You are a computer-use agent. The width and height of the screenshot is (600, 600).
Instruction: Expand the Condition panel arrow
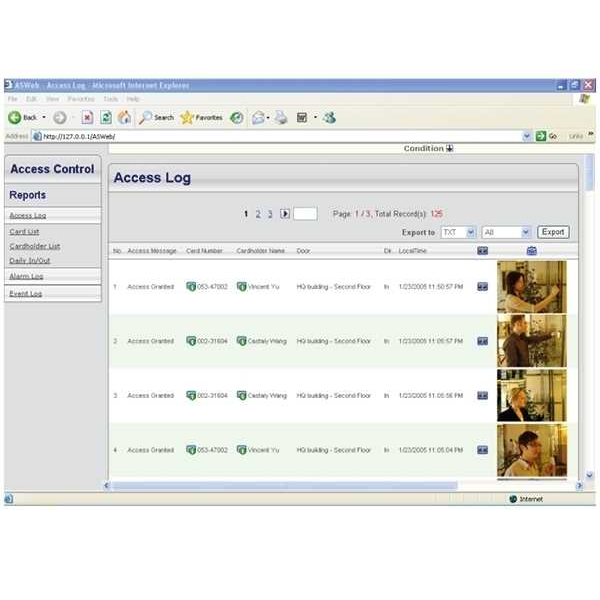point(449,149)
